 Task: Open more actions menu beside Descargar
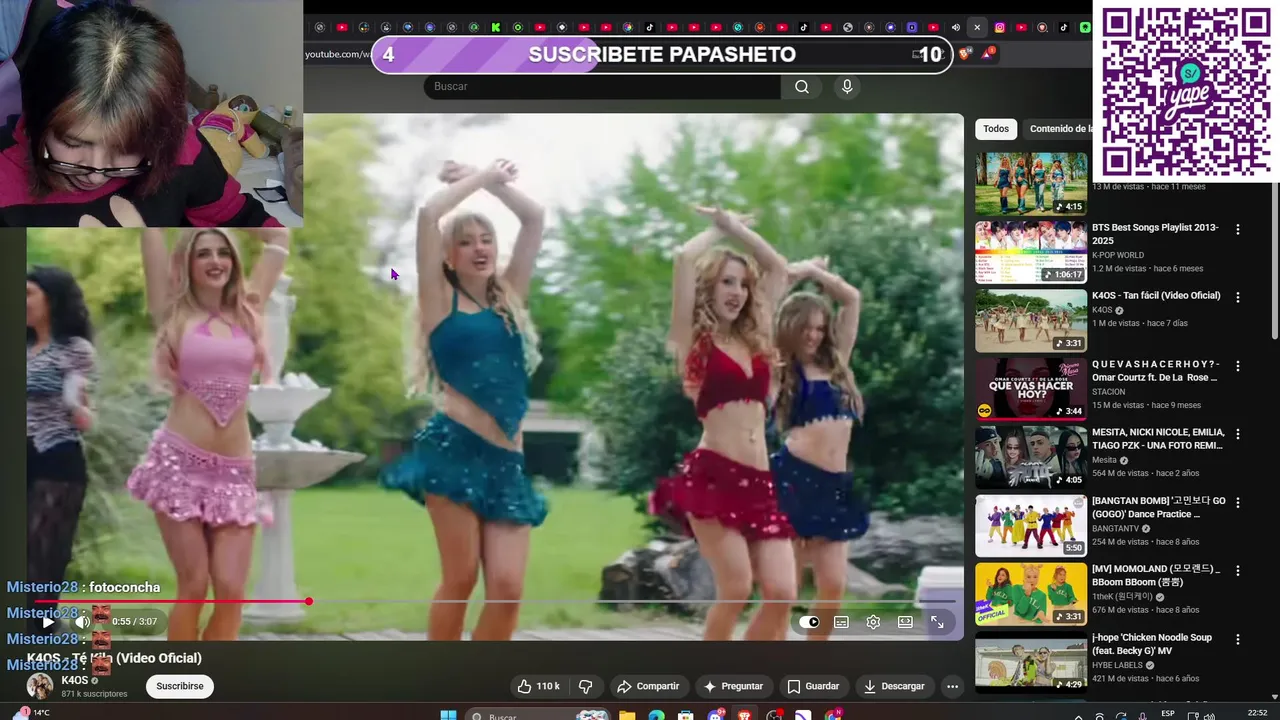(x=952, y=686)
